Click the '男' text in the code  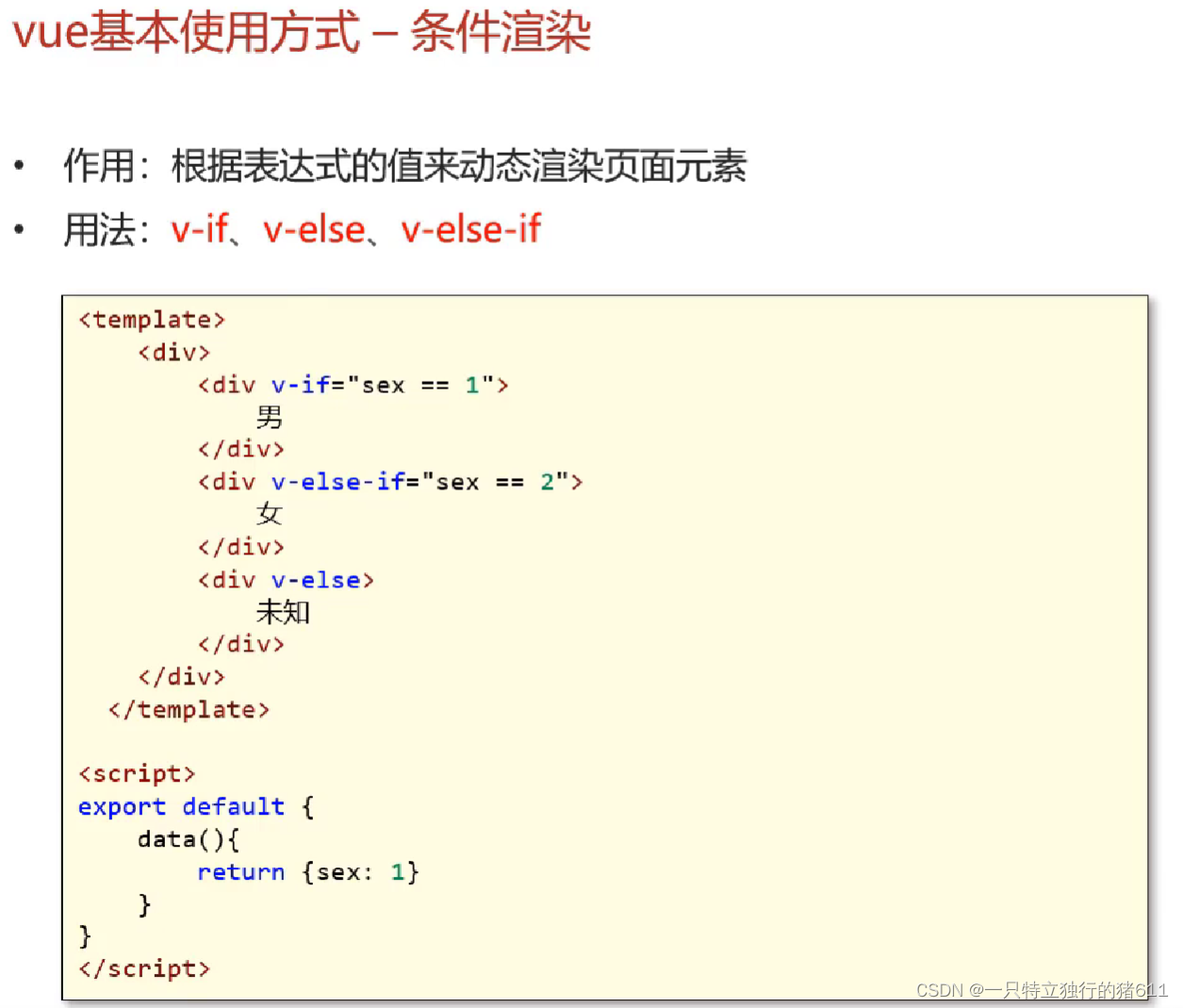270,417
